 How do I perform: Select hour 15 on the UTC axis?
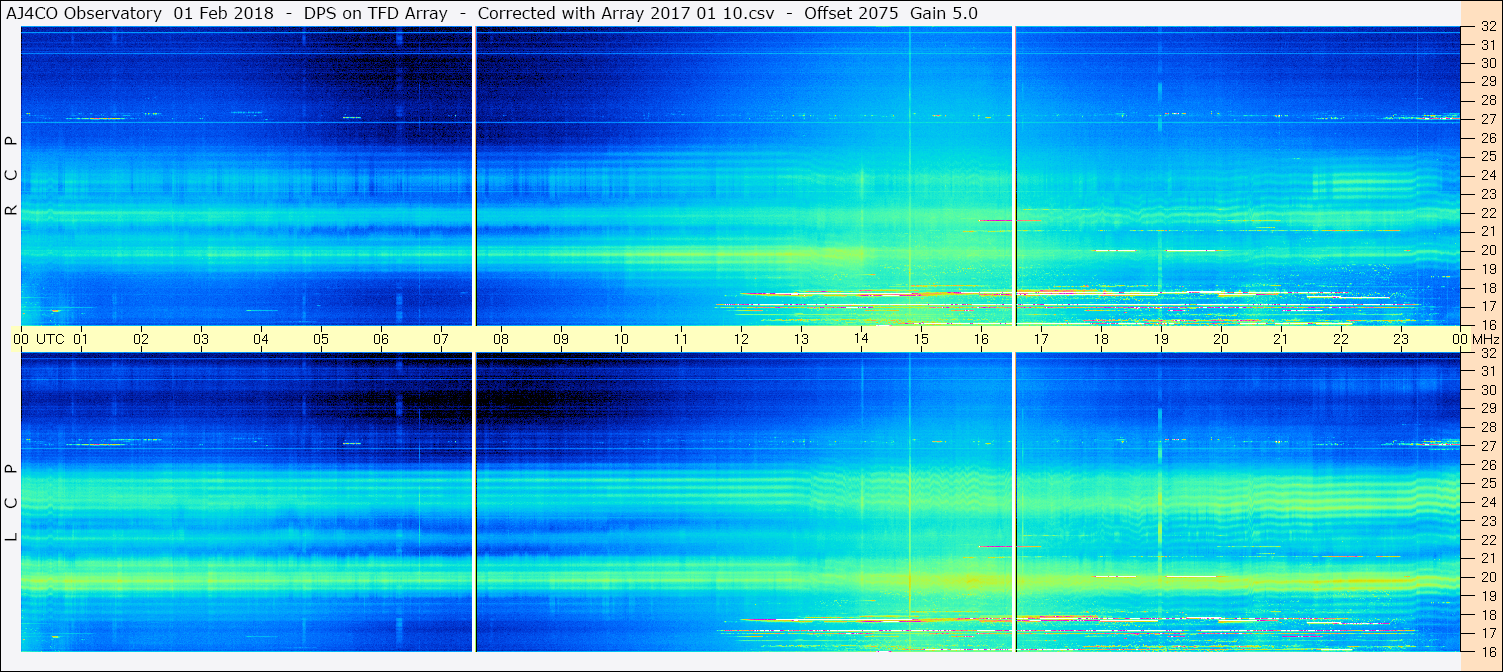921,339
